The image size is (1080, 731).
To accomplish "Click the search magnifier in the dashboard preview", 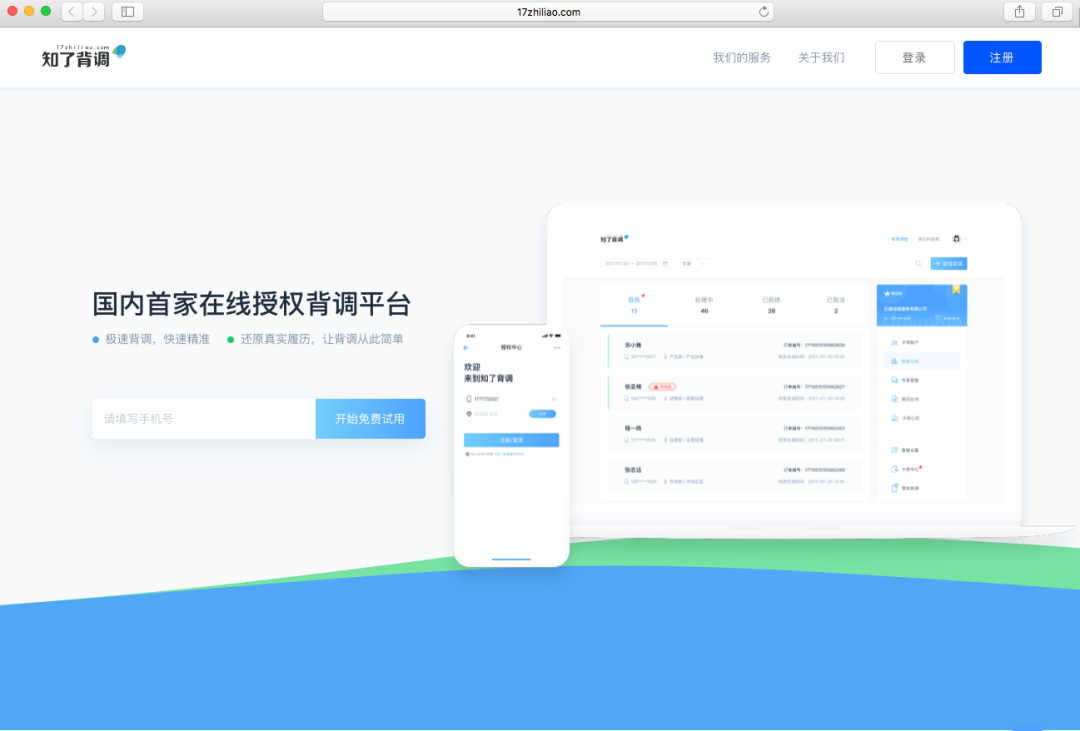I will [918, 264].
